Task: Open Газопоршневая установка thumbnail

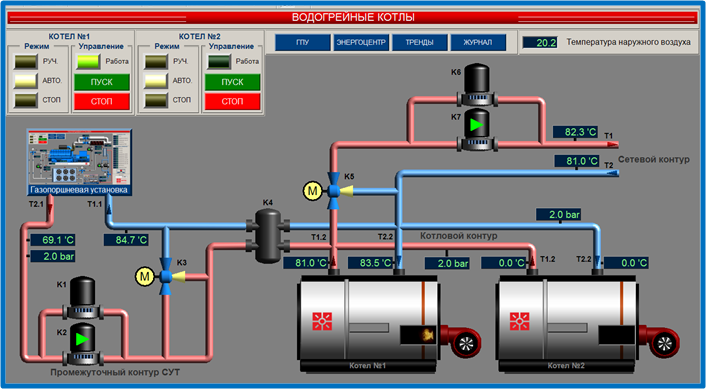Action: [79, 162]
